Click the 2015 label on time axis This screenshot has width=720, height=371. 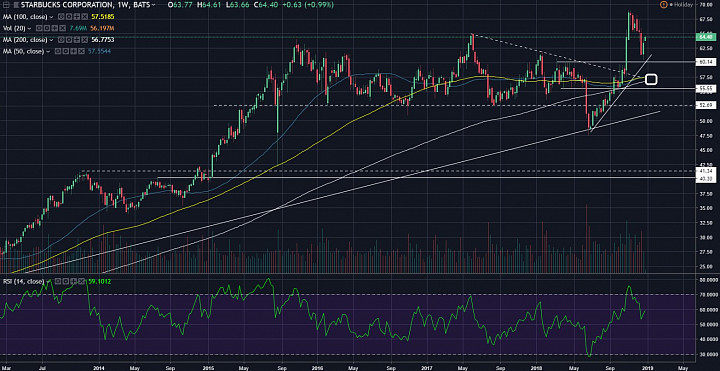click(x=208, y=368)
